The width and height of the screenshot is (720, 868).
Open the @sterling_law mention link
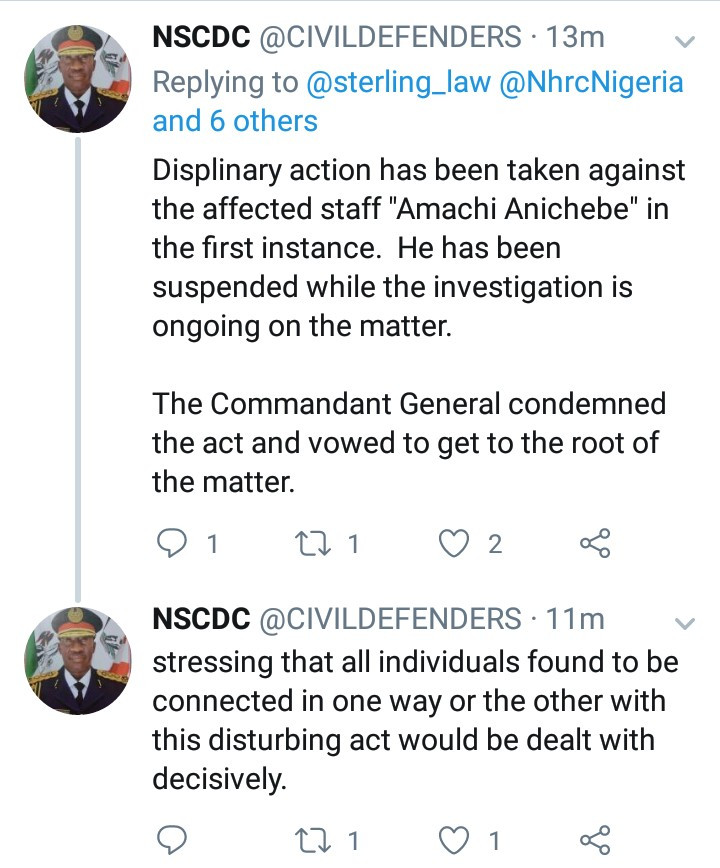coord(398,82)
